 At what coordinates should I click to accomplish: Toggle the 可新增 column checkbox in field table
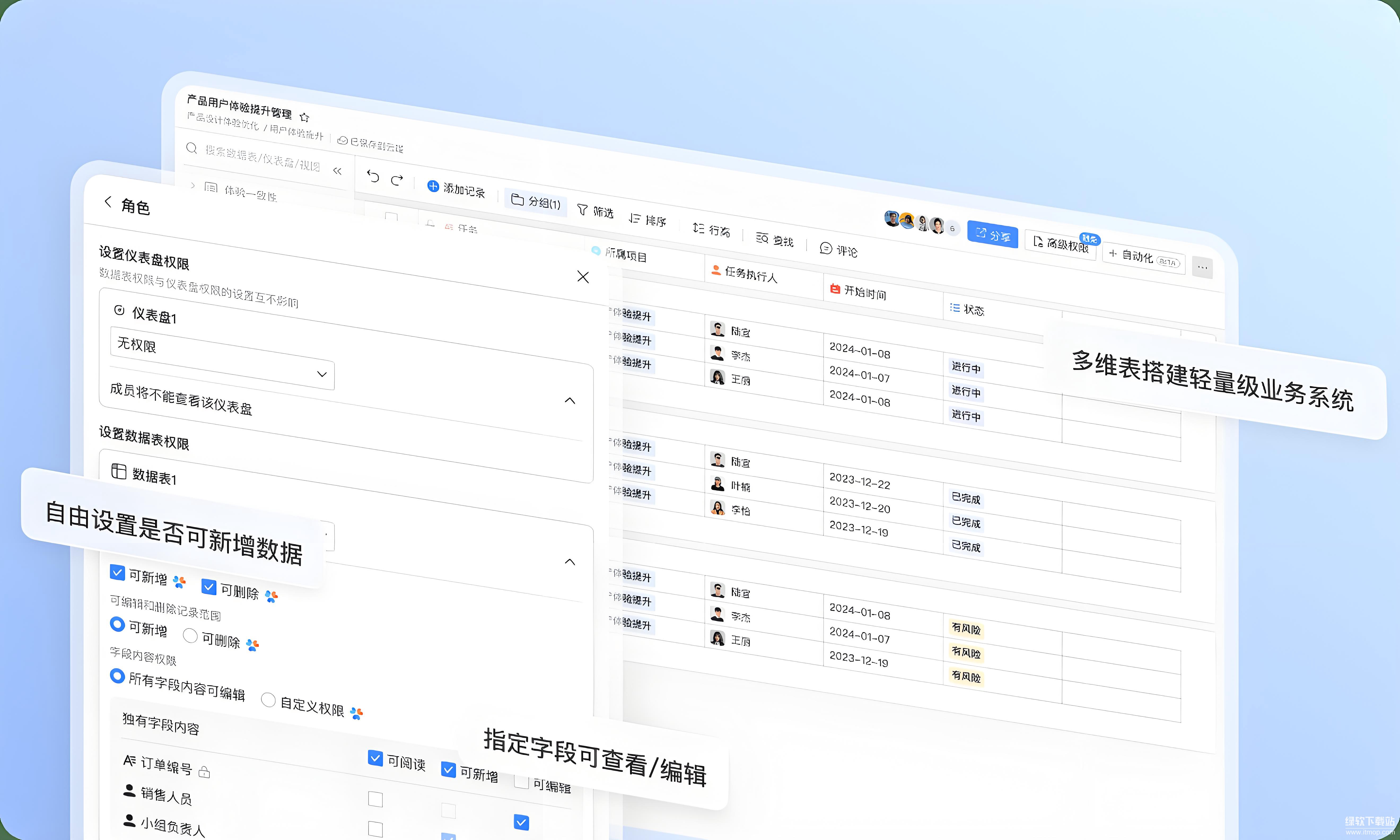[x=448, y=770]
